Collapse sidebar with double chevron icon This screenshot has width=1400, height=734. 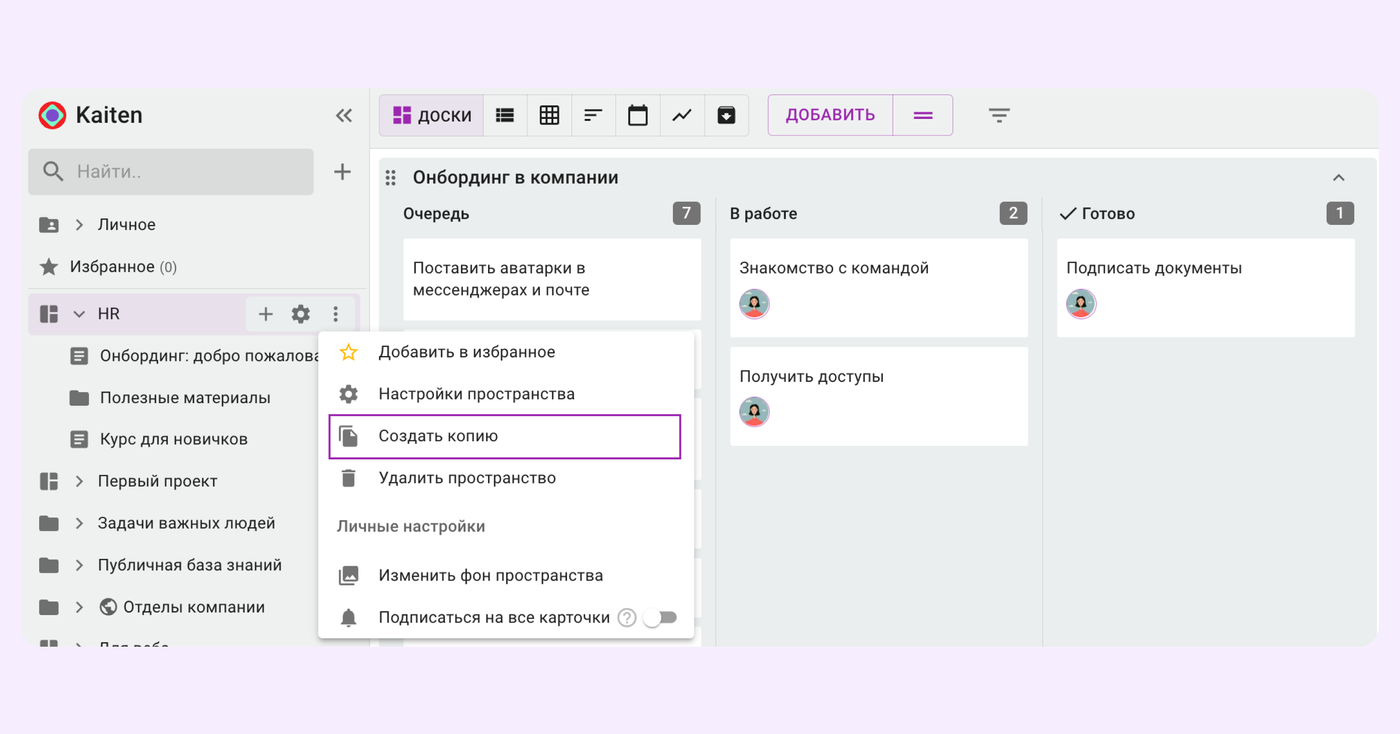(x=343, y=116)
